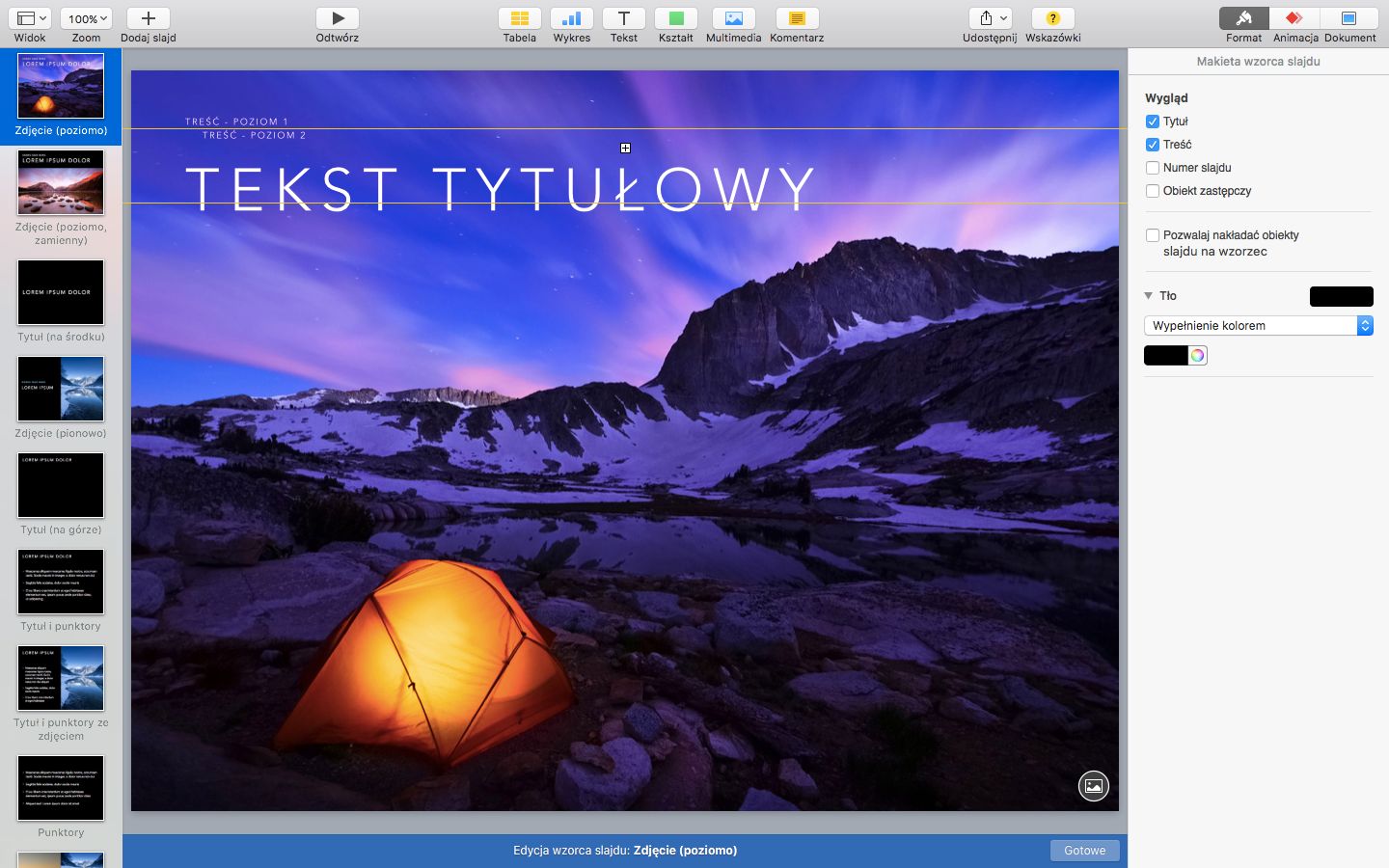
Task: Click the TEKST TYTUŁOWY title placeholder
Action: coord(501,189)
